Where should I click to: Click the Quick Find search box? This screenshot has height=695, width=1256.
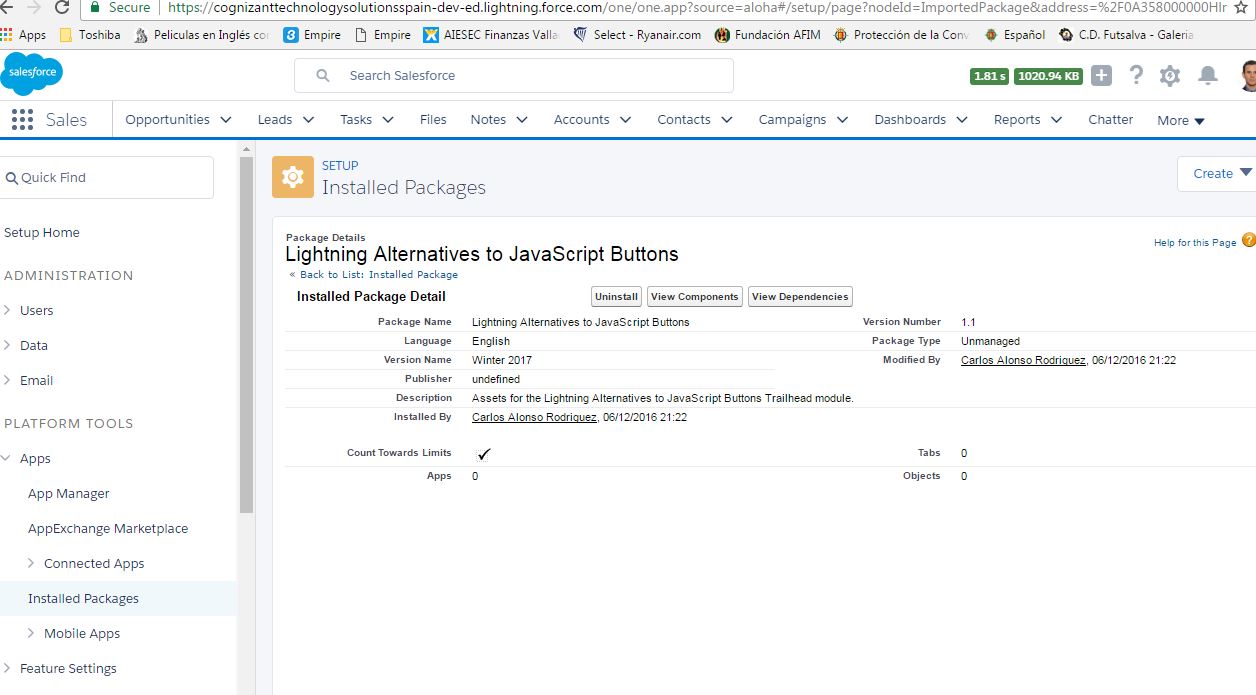107,177
